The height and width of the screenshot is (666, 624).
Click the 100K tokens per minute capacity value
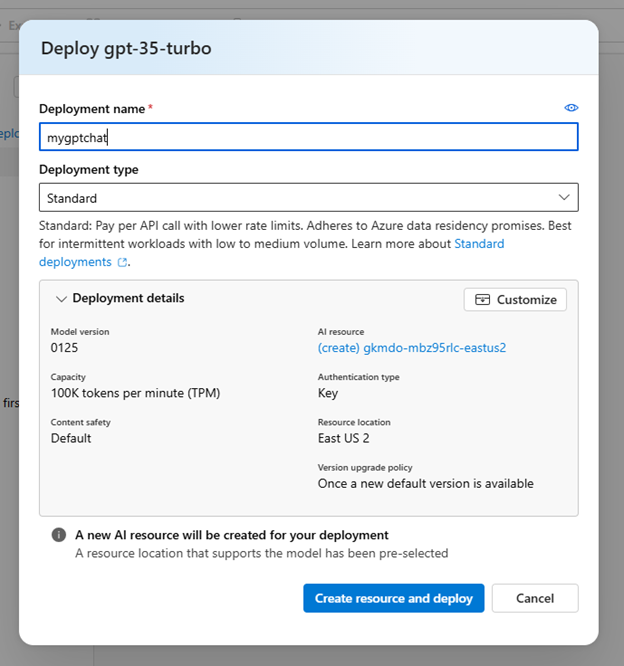135,393
